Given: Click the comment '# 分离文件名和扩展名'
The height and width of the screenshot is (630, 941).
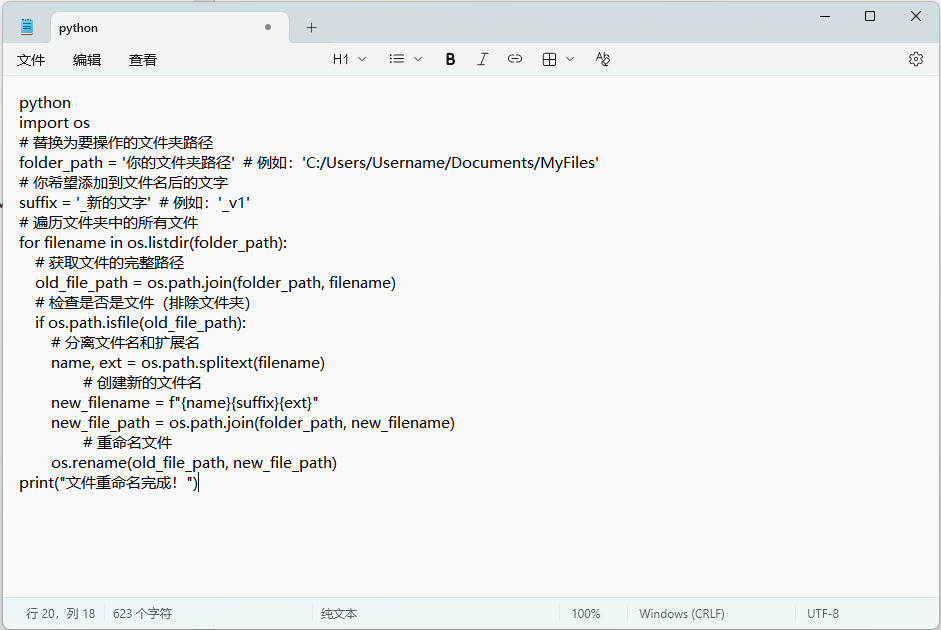Looking at the screenshot, I should pos(125,343).
